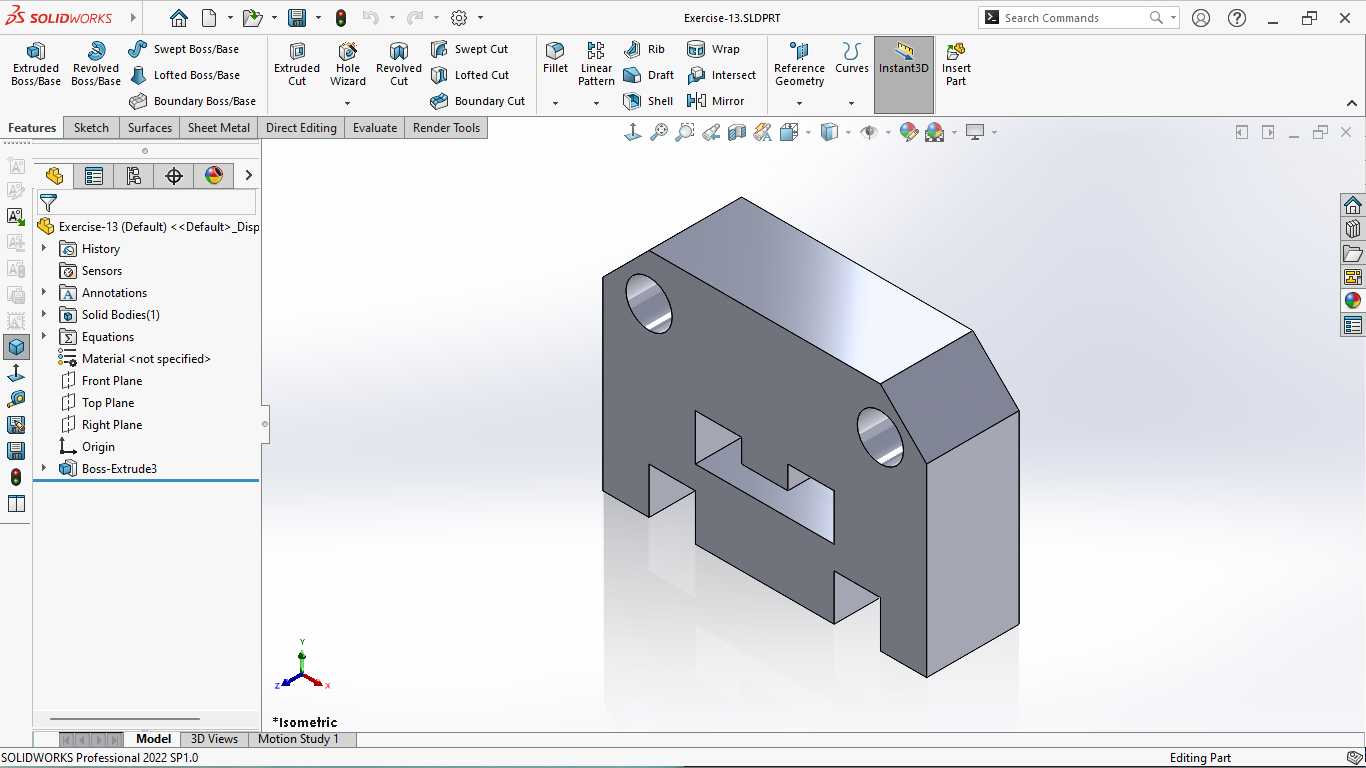Open the Evaluate tab

(375, 128)
